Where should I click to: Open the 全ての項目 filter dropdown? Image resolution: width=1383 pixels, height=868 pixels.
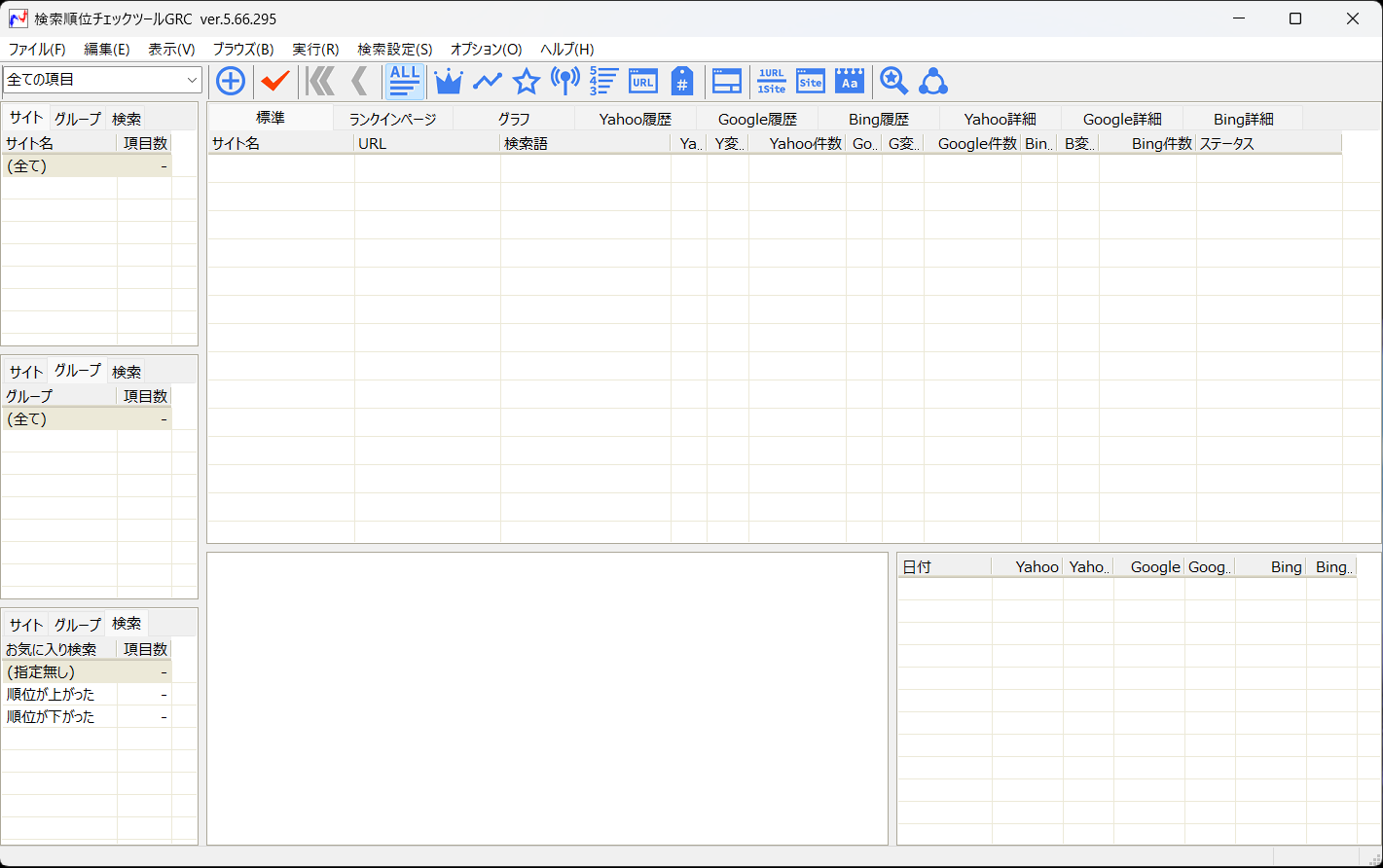pyautogui.click(x=102, y=80)
